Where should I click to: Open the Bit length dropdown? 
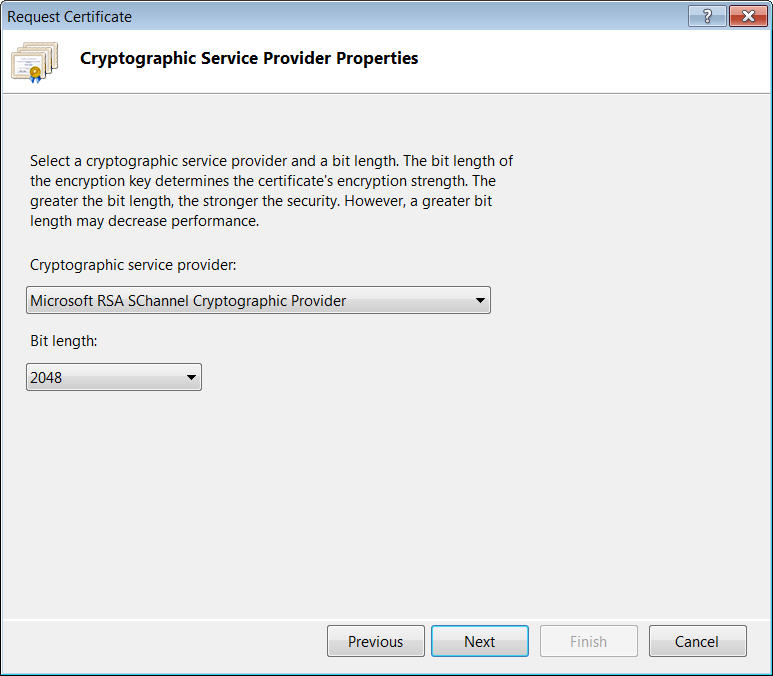[114, 377]
